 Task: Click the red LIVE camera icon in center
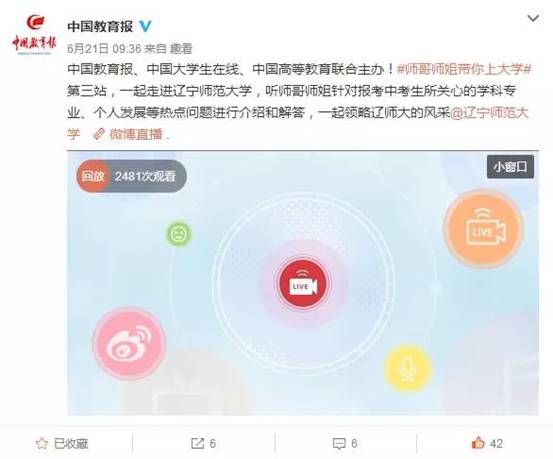tap(303, 284)
